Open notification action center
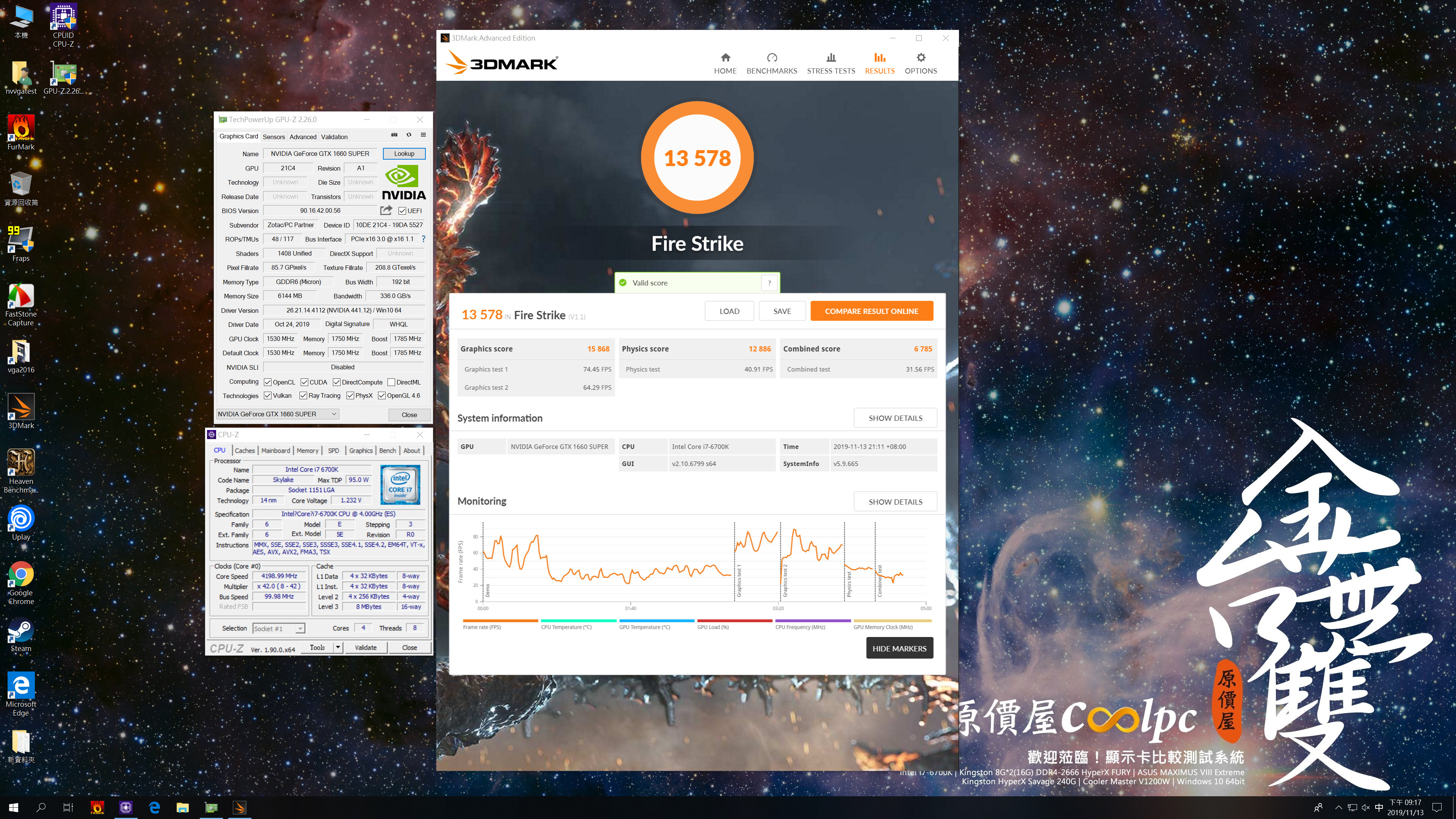Image resolution: width=1456 pixels, height=819 pixels. point(1437,808)
